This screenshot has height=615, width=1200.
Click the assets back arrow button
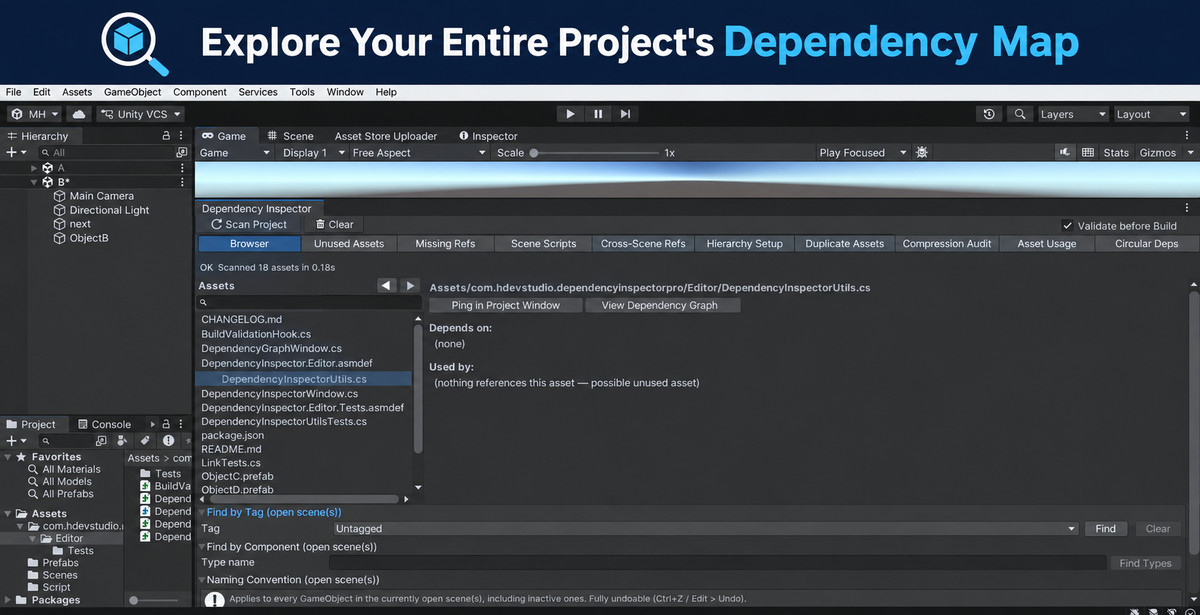(x=387, y=286)
